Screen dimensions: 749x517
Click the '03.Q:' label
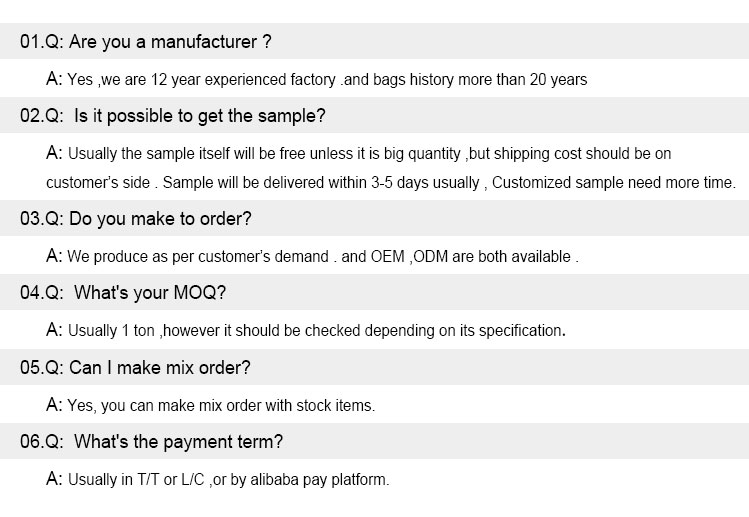point(42,218)
